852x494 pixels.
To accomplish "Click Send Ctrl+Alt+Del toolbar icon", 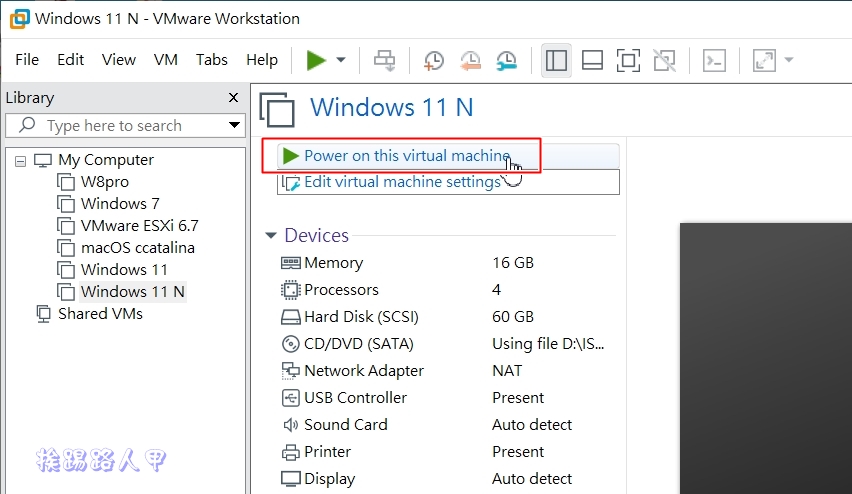I will click(385, 60).
